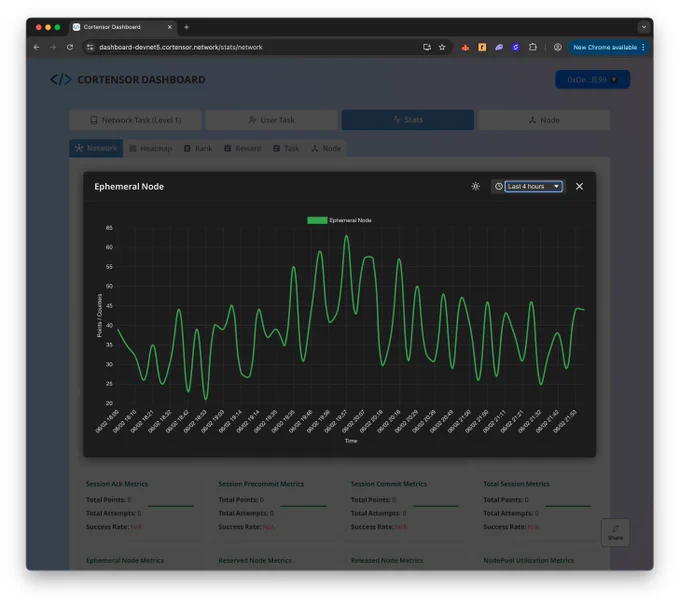
Task: Click the Heatmap grid icon
Action: click(x=133, y=148)
